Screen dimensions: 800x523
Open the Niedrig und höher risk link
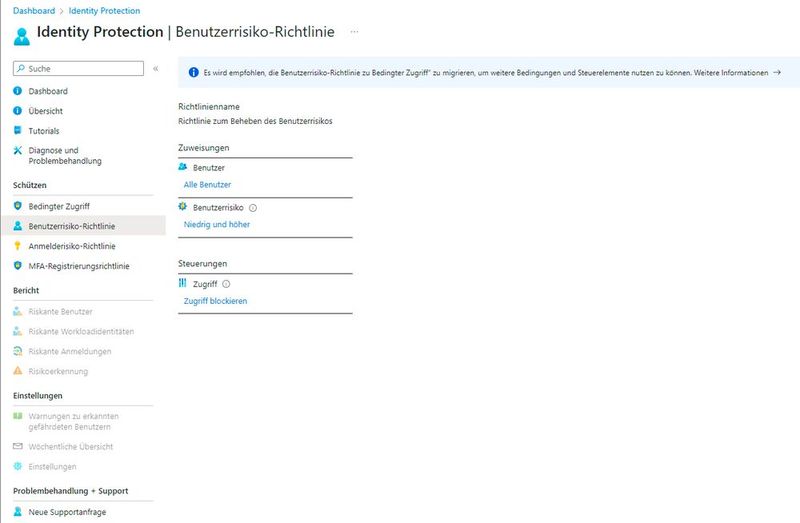(217, 224)
